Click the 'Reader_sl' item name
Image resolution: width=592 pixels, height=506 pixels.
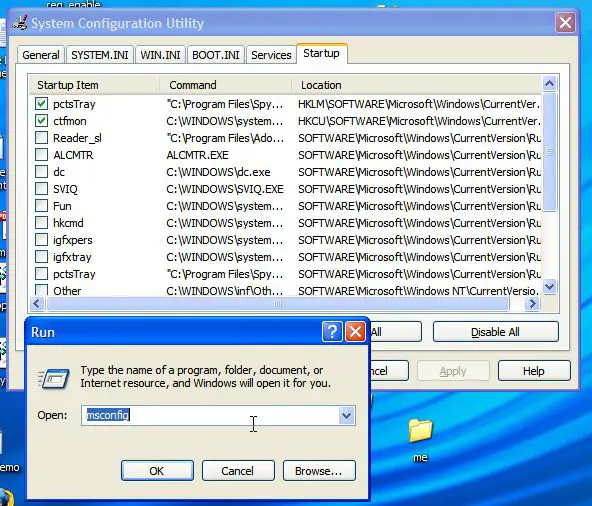77,138
